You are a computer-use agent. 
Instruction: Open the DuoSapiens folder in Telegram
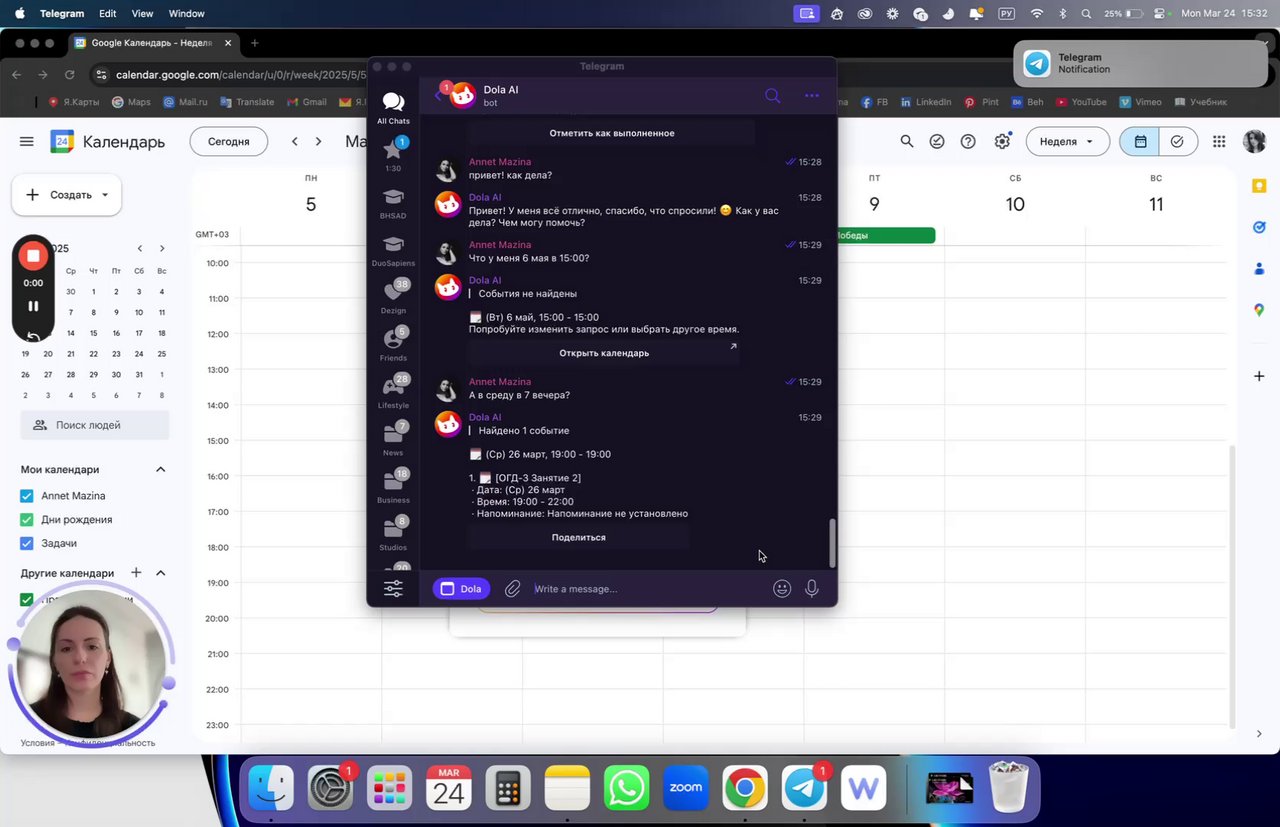coord(393,250)
